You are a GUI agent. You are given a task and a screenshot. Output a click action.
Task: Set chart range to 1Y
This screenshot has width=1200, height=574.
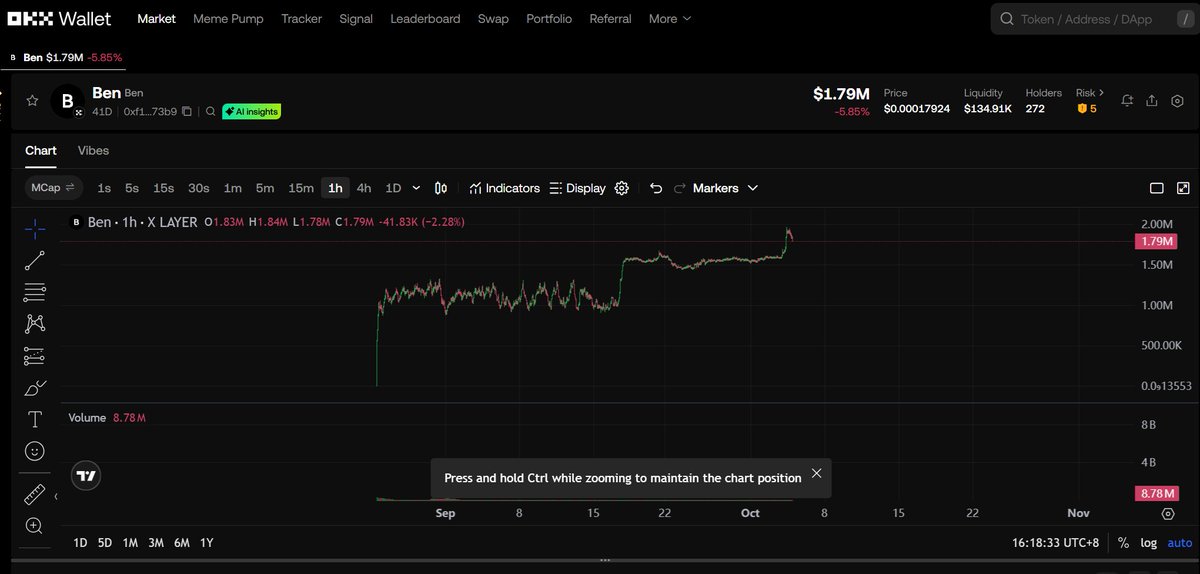click(x=206, y=543)
